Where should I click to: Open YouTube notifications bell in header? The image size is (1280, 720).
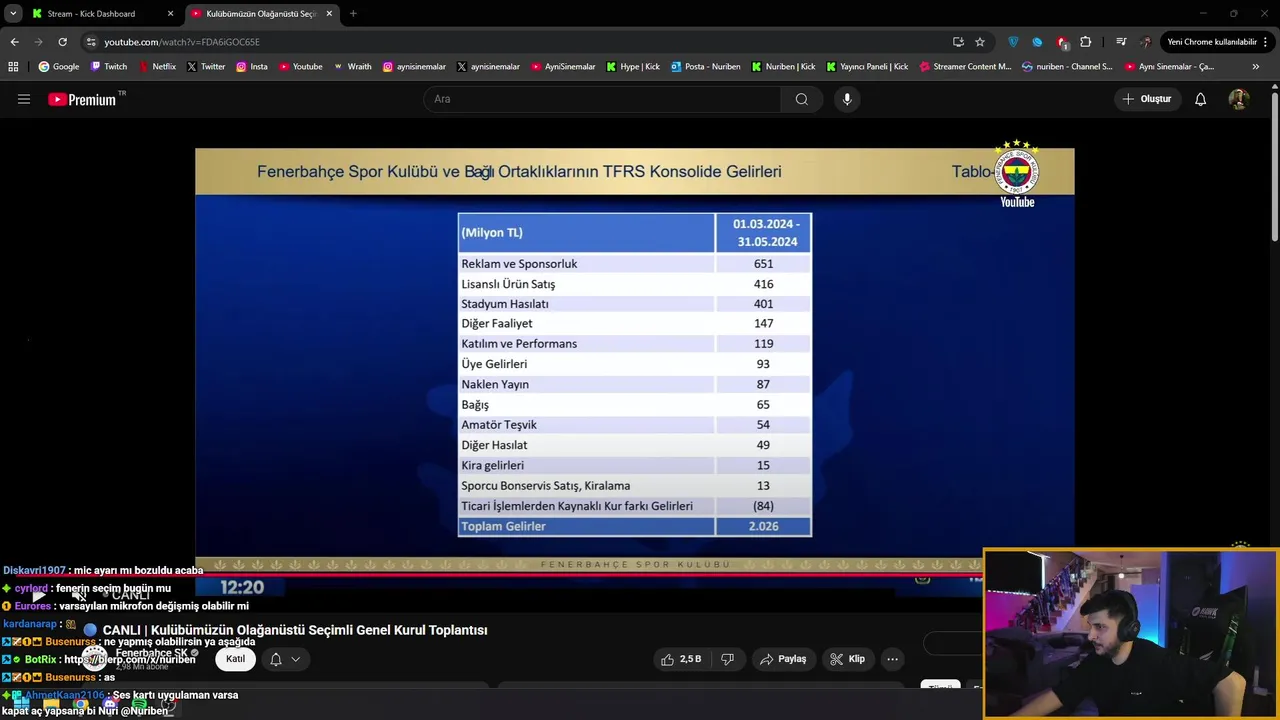point(1201,99)
